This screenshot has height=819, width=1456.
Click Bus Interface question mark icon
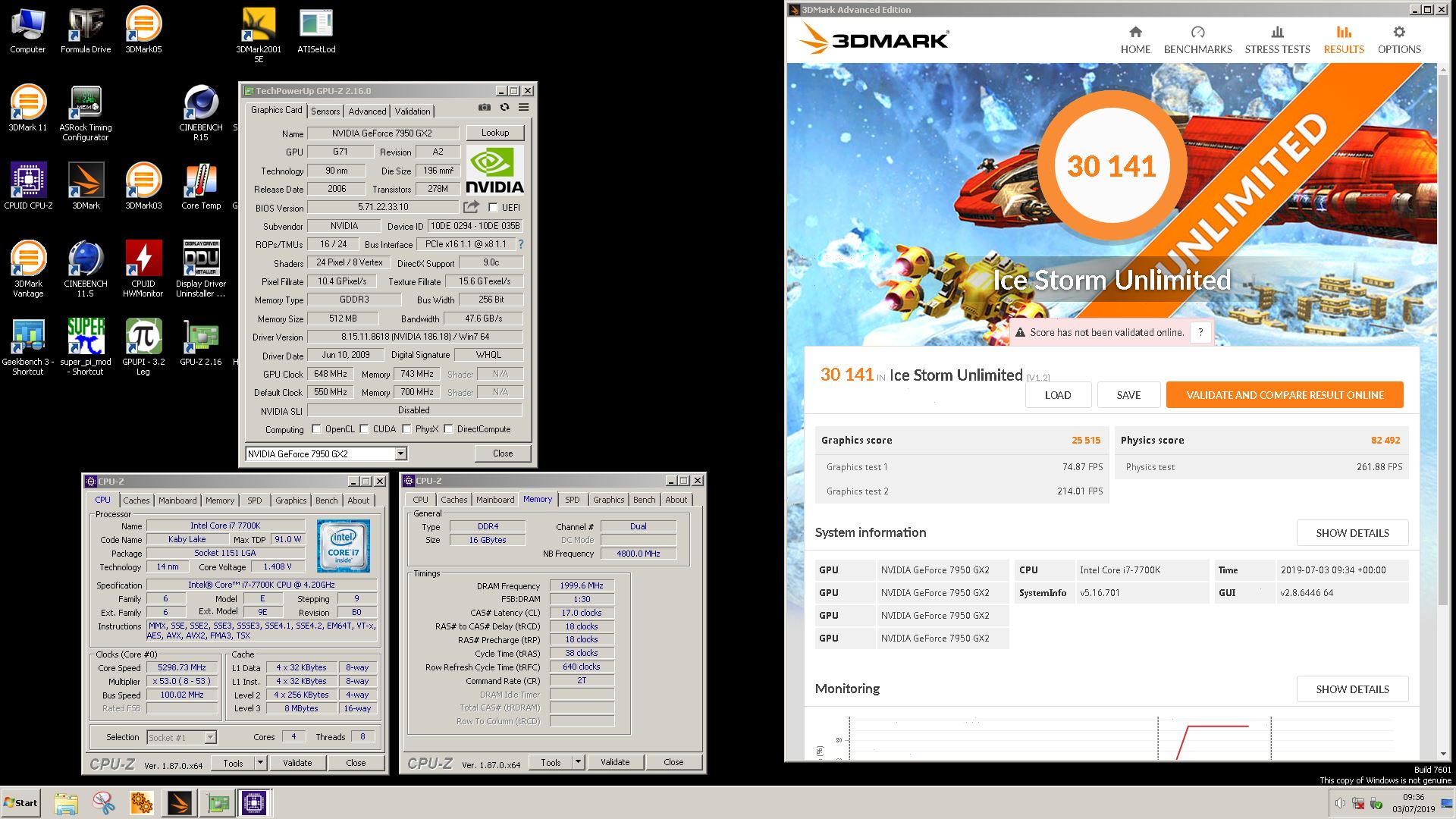521,244
